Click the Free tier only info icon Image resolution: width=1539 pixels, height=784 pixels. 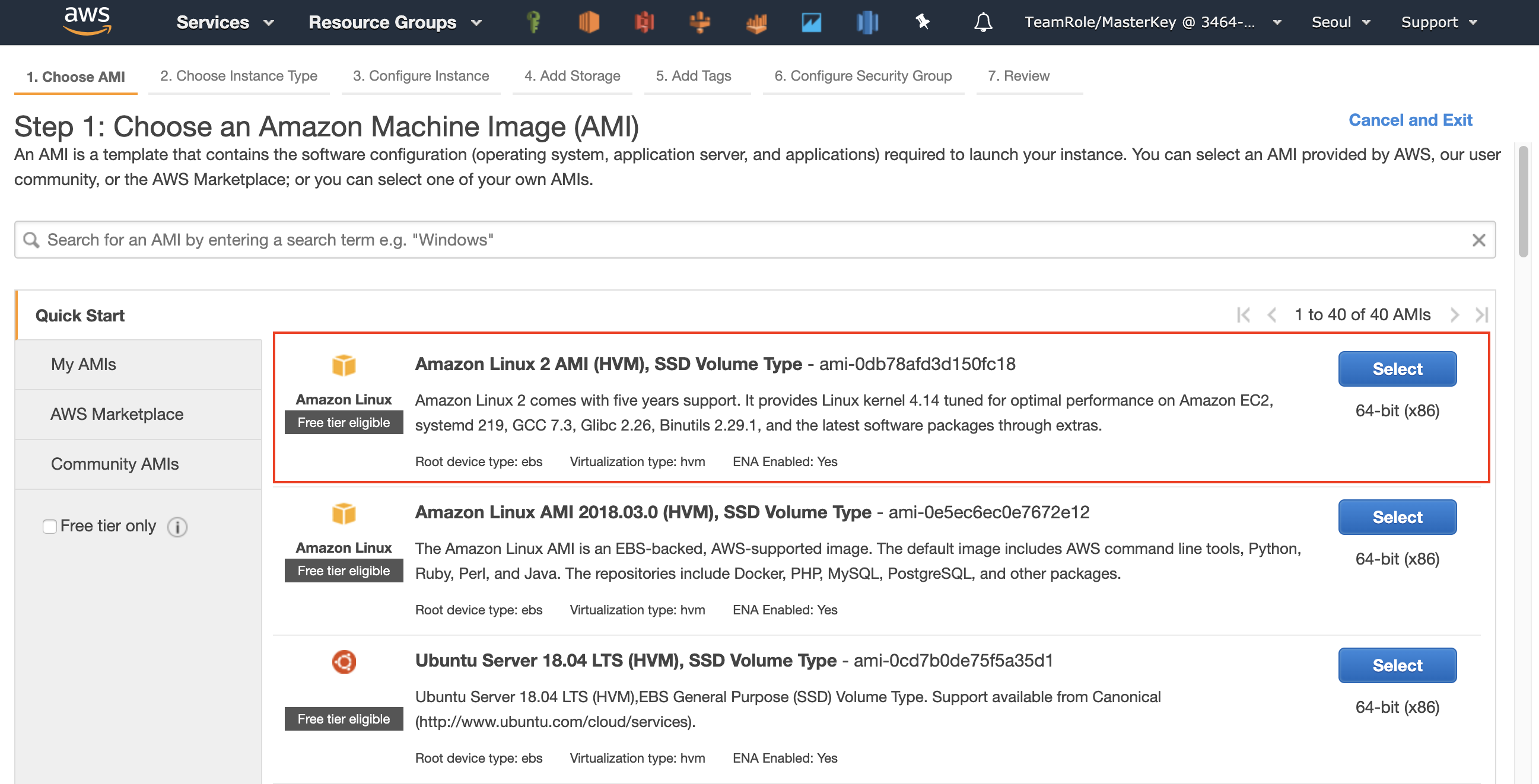[177, 527]
